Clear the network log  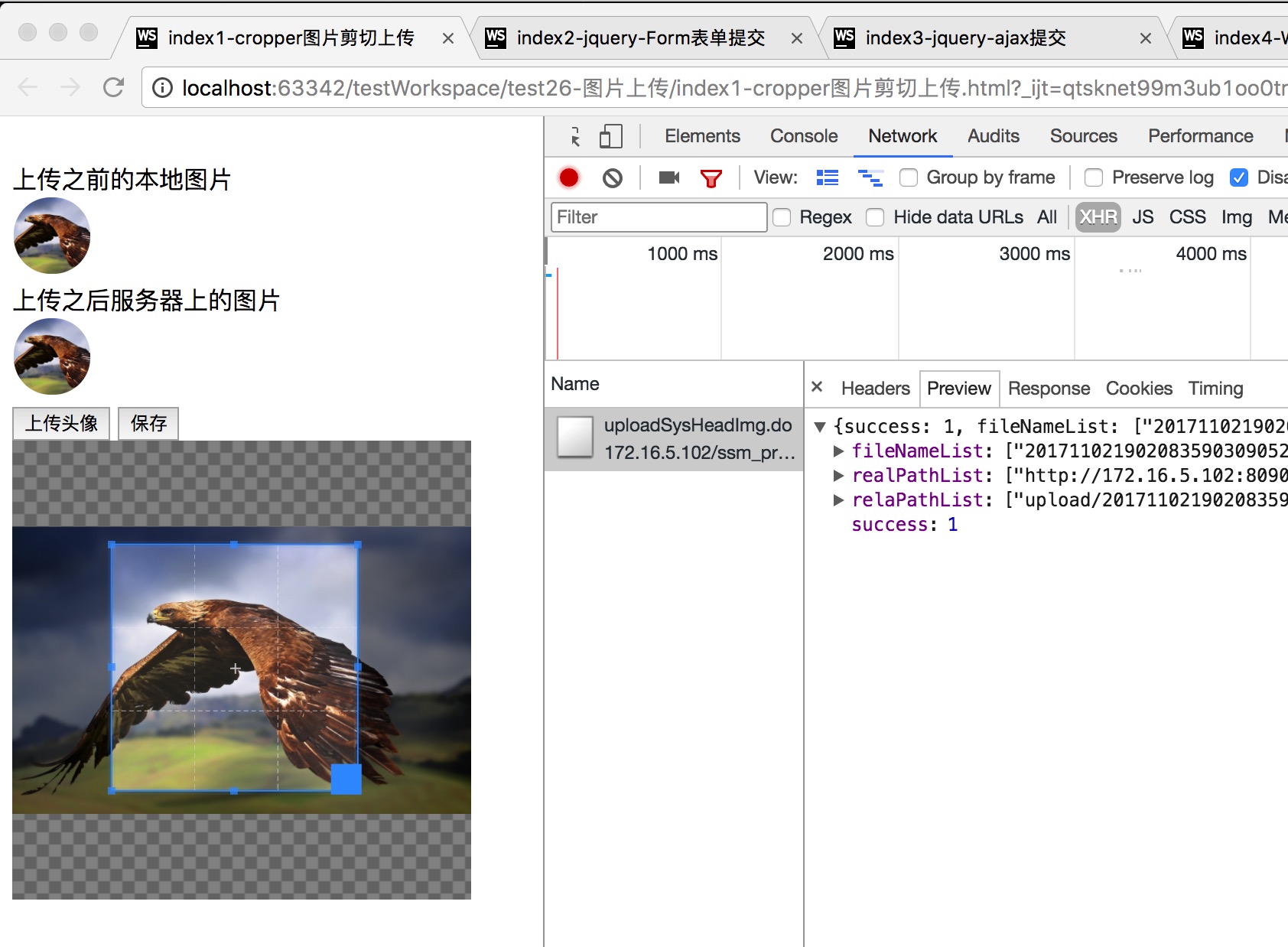point(612,178)
